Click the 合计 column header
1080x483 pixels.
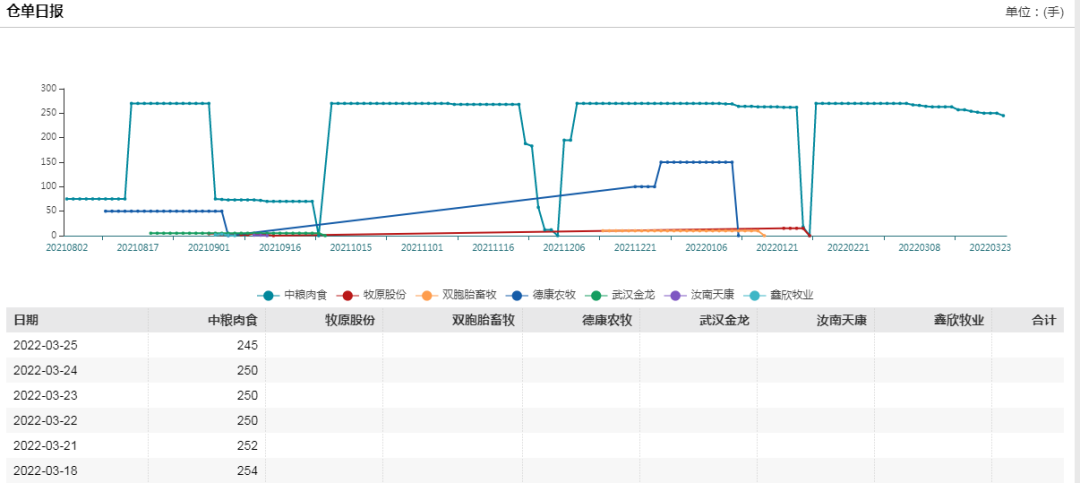click(1043, 320)
